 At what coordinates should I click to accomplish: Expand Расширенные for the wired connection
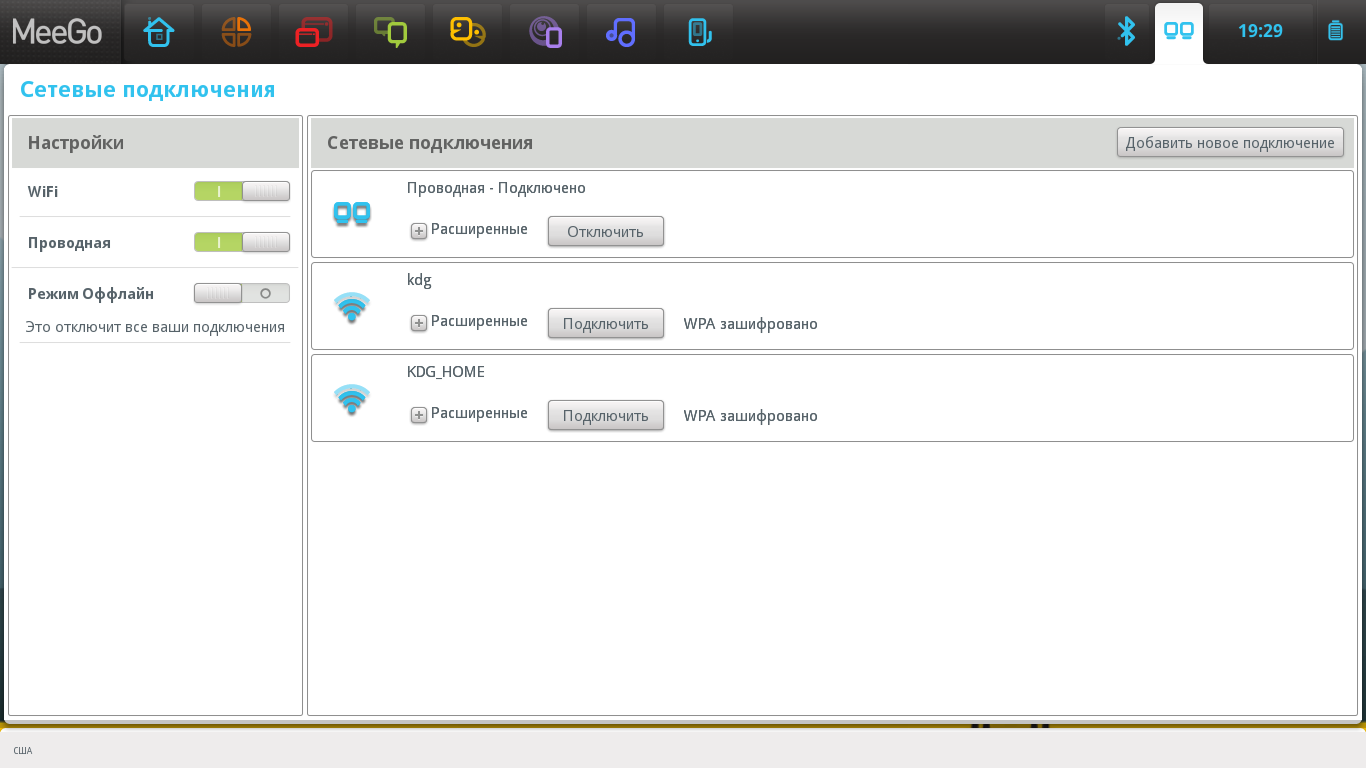469,230
